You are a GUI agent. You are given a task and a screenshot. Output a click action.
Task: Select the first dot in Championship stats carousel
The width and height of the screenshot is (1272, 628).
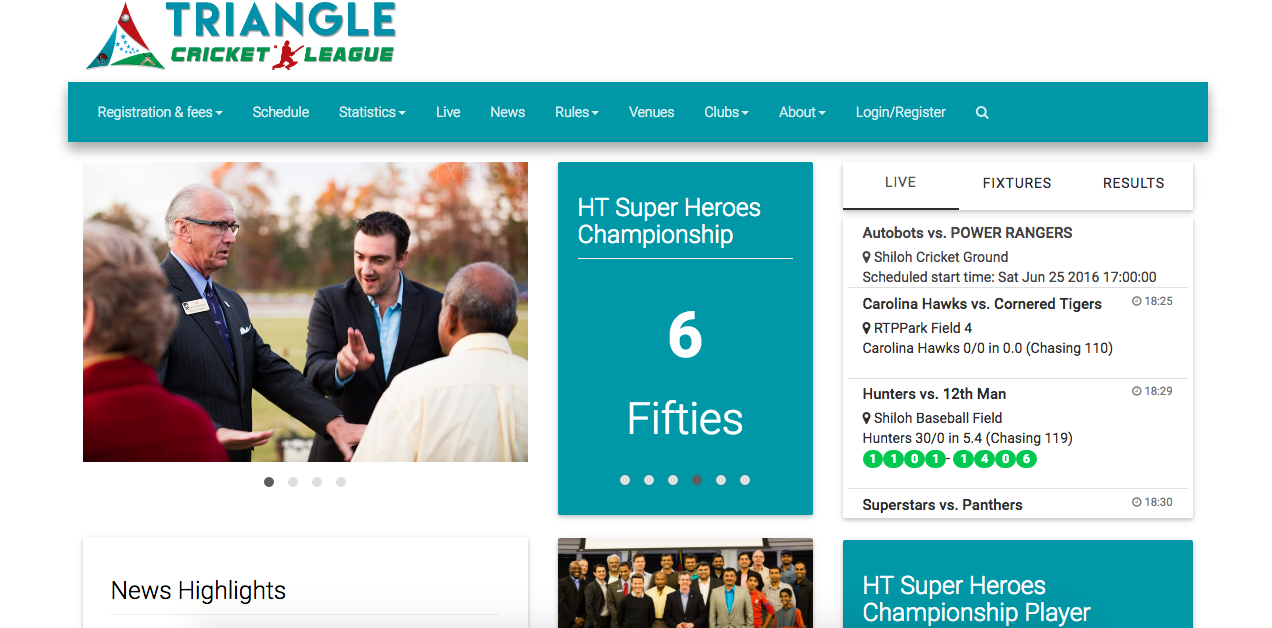pyautogui.click(x=625, y=480)
